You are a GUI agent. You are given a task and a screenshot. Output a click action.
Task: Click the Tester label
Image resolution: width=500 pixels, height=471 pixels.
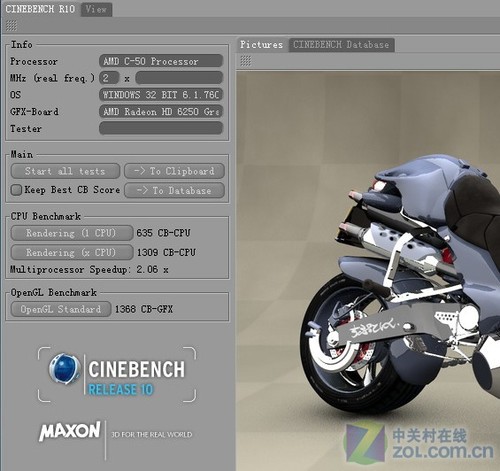click(26, 129)
